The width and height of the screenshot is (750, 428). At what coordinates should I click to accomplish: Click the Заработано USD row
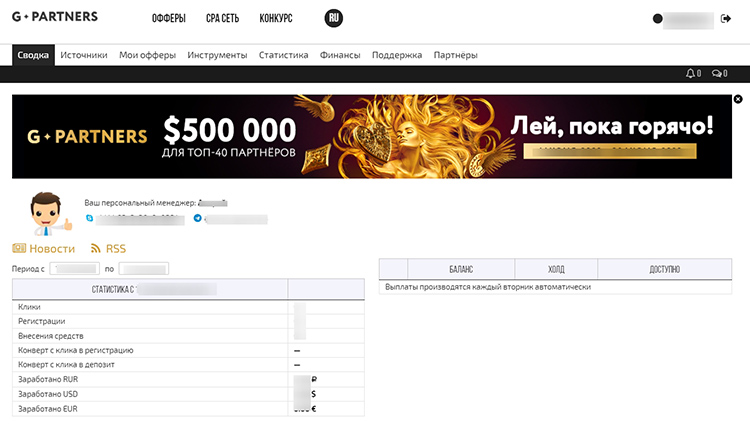[x=188, y=394]
